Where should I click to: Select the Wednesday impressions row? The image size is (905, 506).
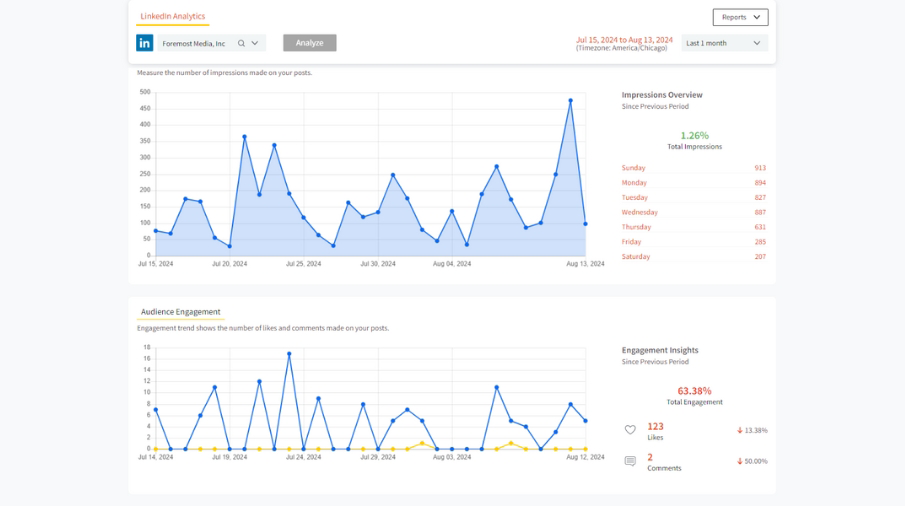click(693, 212)
